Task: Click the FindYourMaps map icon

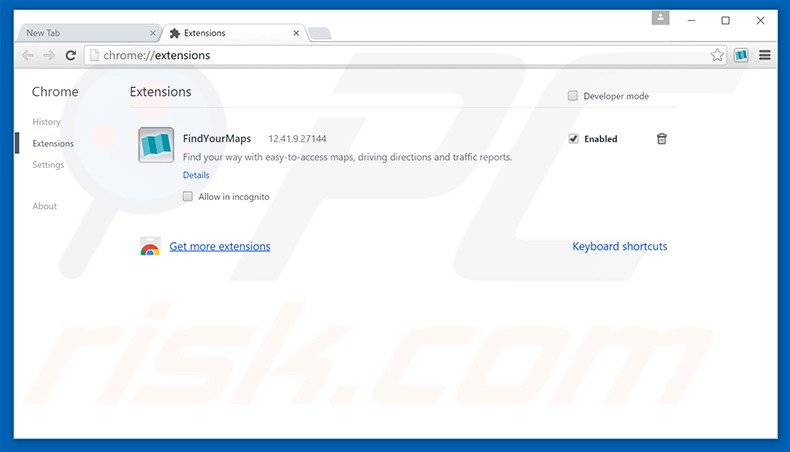Action: [156, 145]
